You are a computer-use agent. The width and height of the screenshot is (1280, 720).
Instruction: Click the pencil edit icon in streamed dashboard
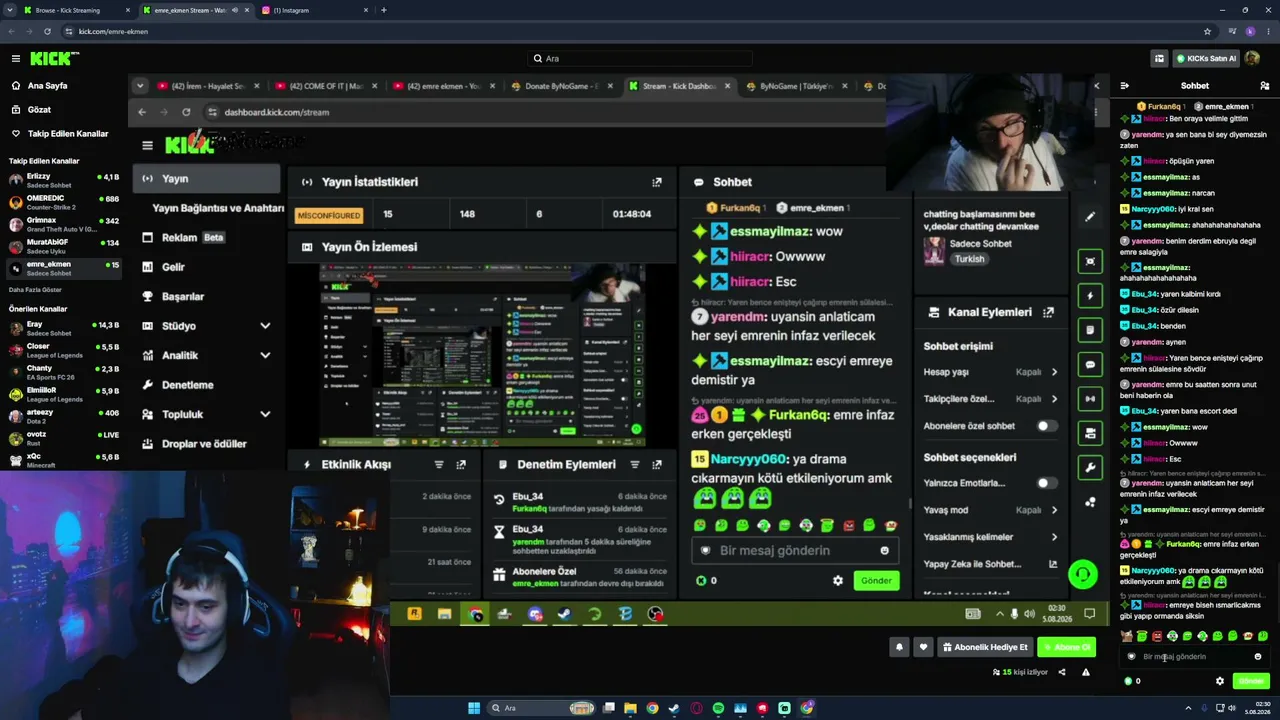pos(1090,216)
